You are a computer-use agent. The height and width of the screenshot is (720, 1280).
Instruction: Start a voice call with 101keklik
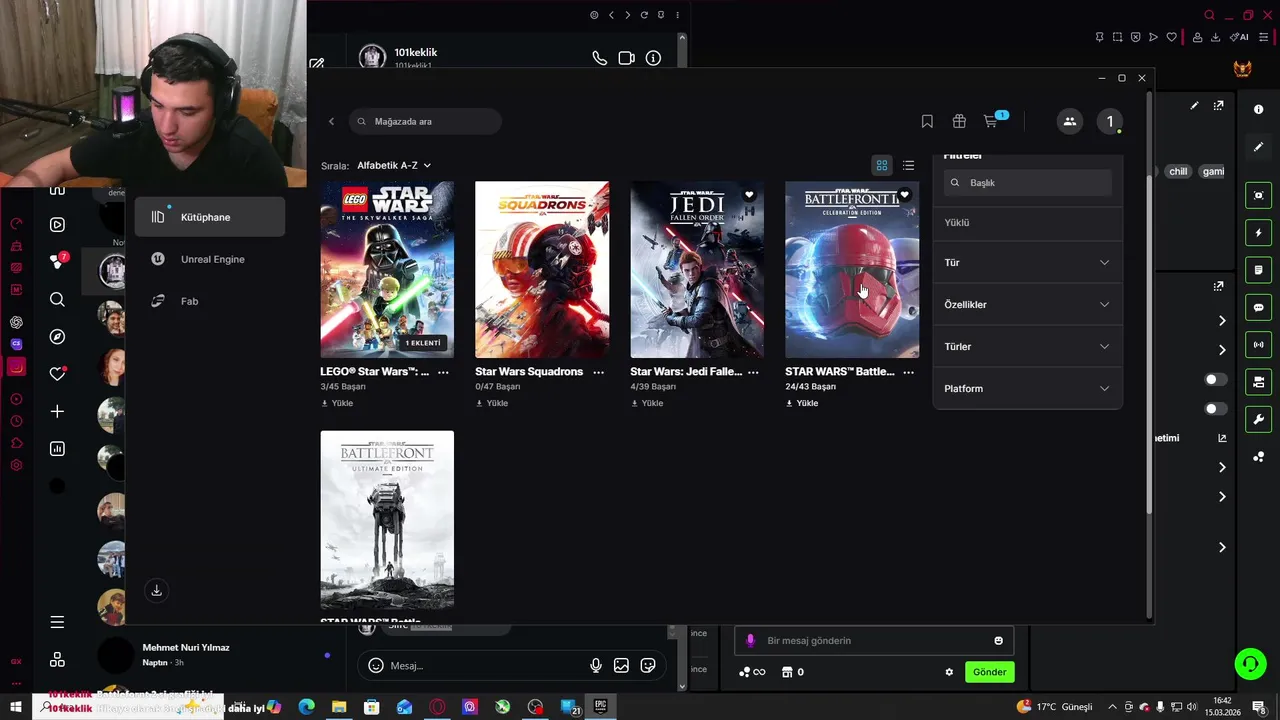click(599, 58)
